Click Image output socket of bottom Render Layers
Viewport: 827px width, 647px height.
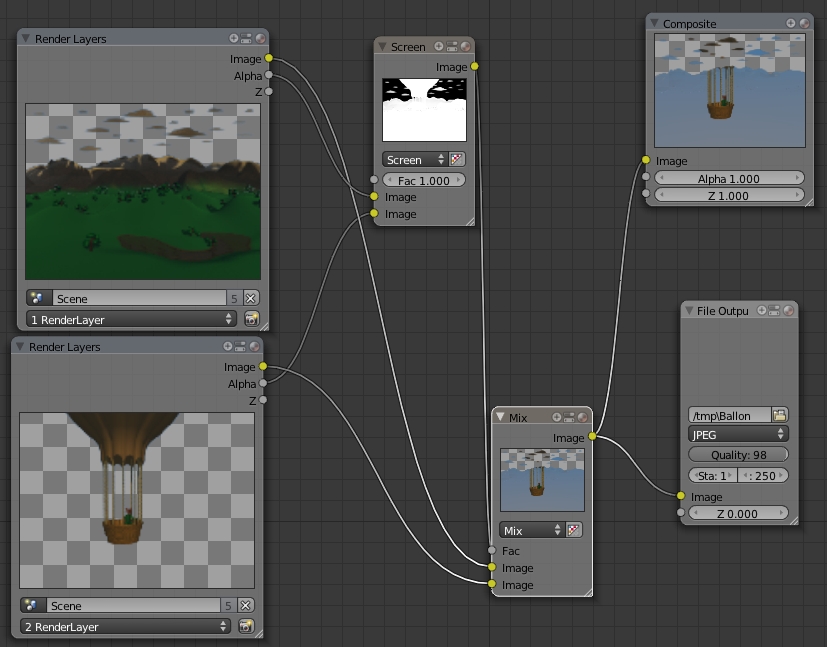click(263, 366)
